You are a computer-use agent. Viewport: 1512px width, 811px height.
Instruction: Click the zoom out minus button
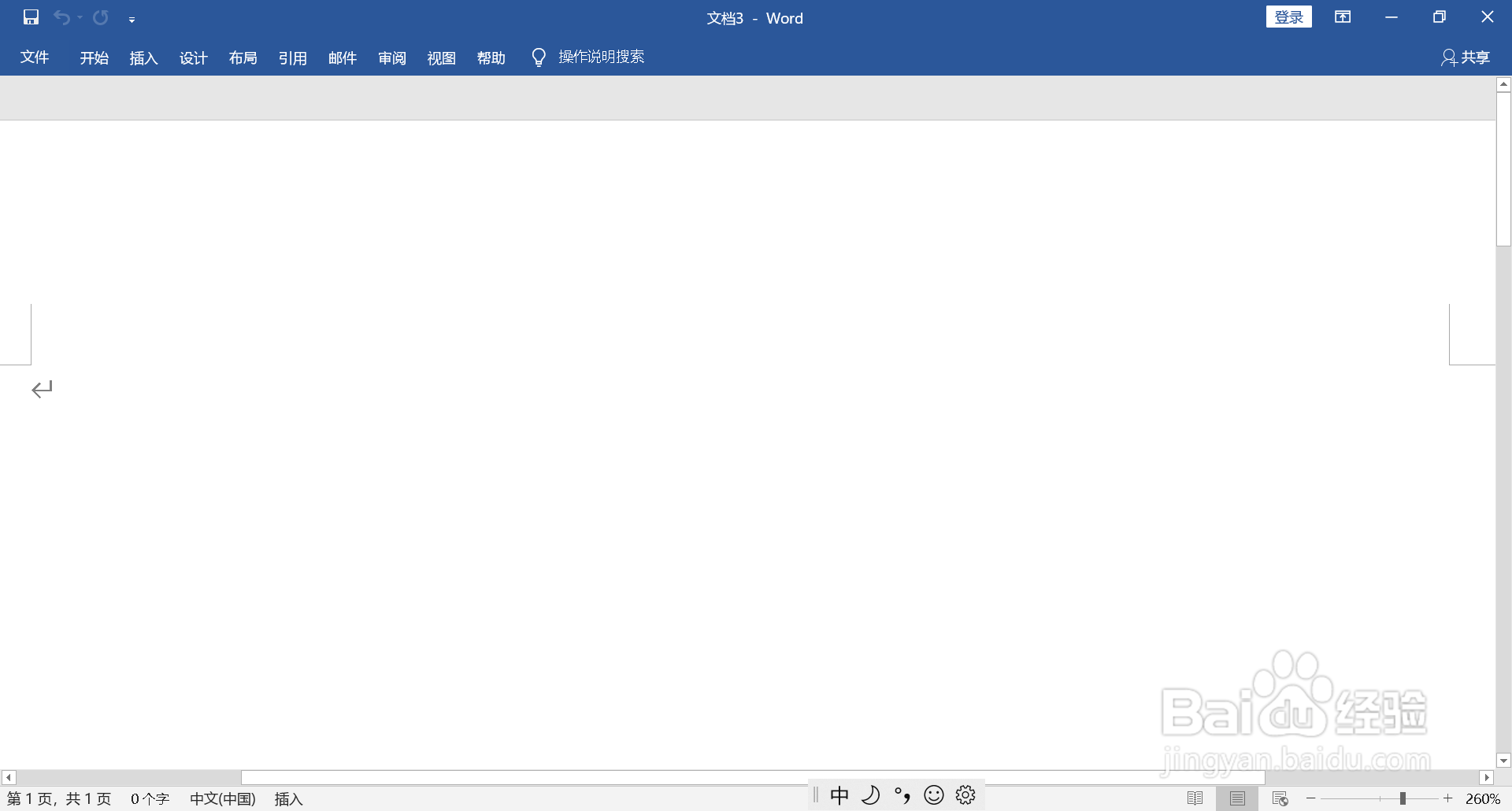point(1311,798)
